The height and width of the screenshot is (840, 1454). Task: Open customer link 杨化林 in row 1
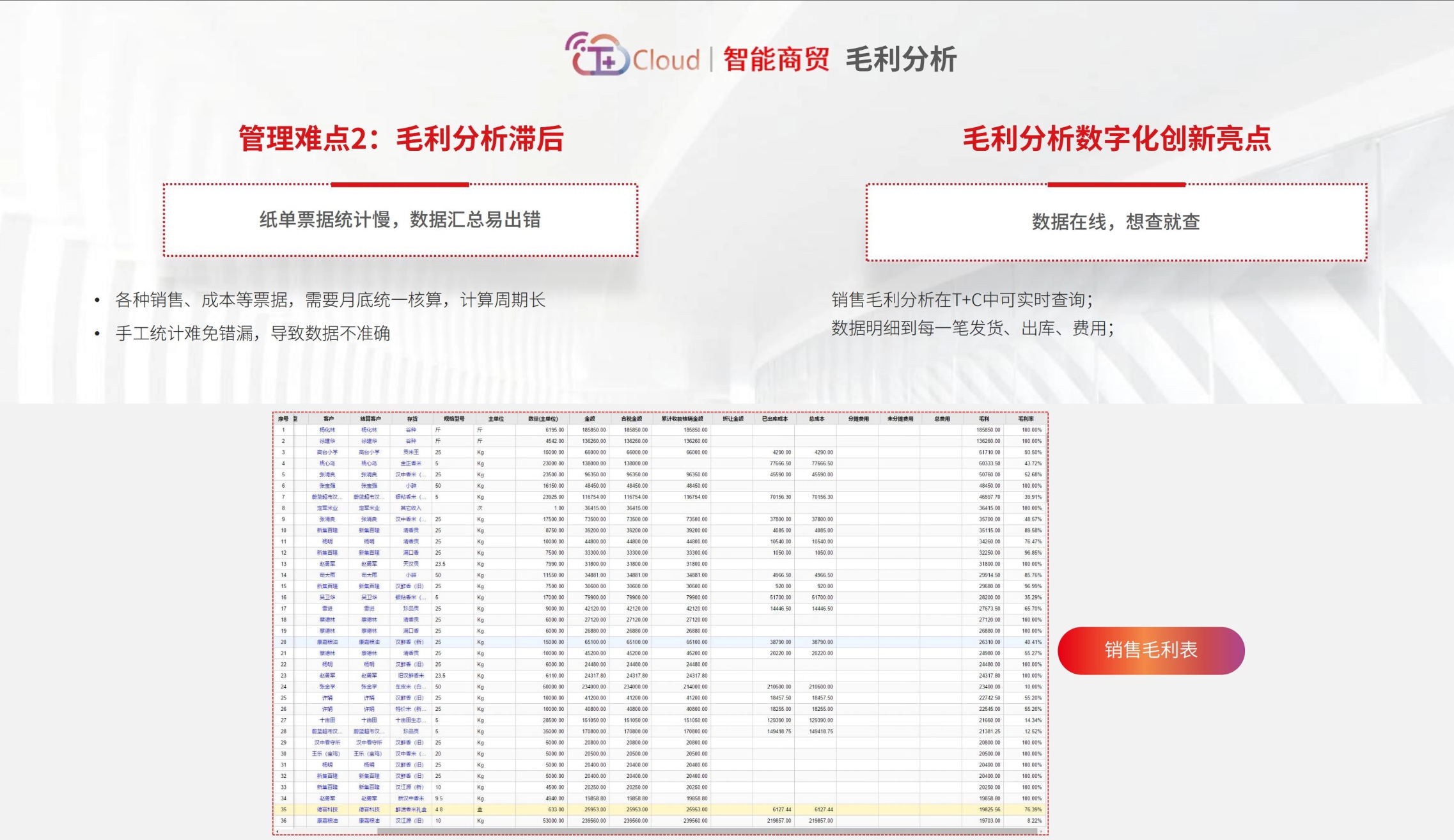[327, 430]
